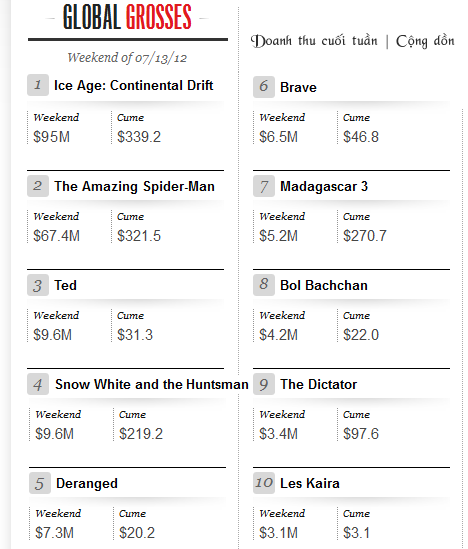Open the Snow White and the Huntsman title
The height and width of the screenshot is (549, 468).
tap(152, 384)
